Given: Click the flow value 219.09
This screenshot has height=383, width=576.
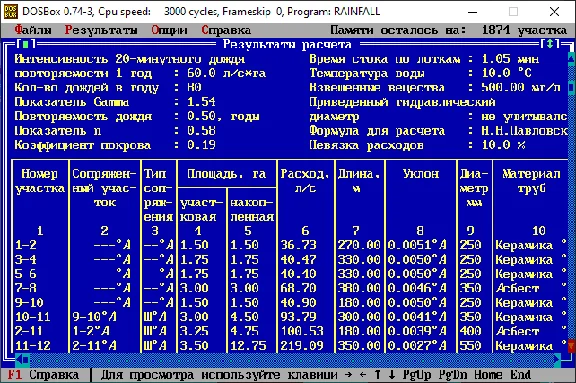Looking at the screenshot, I should [302, 346].
